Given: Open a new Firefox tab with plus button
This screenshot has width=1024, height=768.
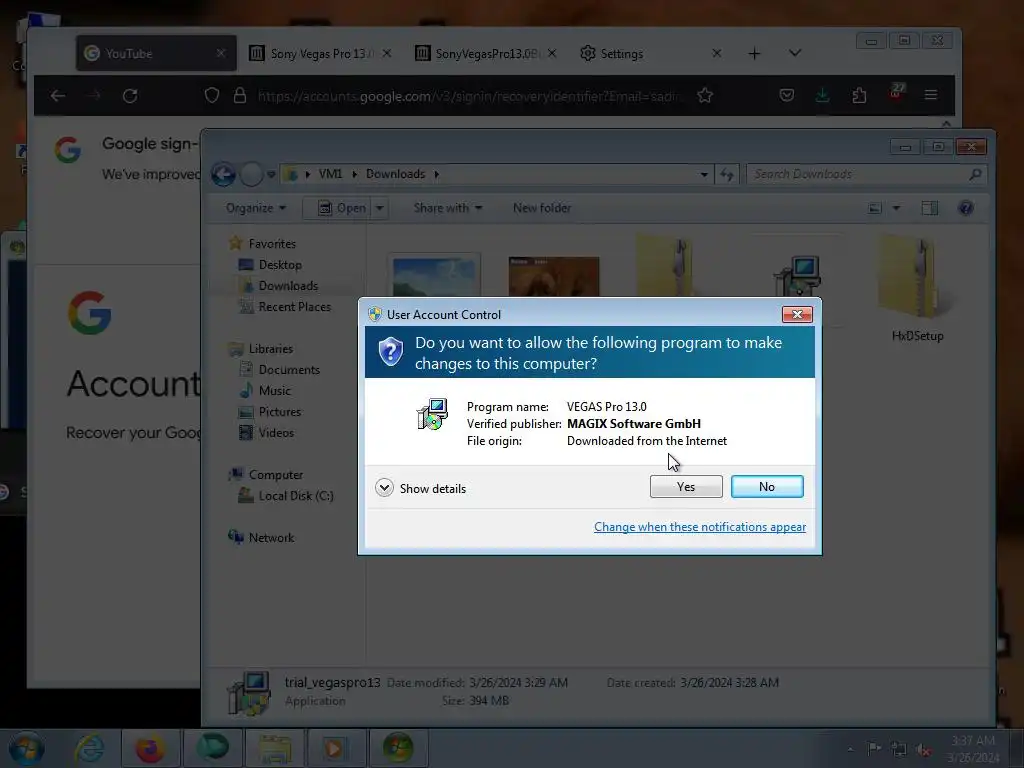Looking at the screenshot, I should click(x=754, y=54).
